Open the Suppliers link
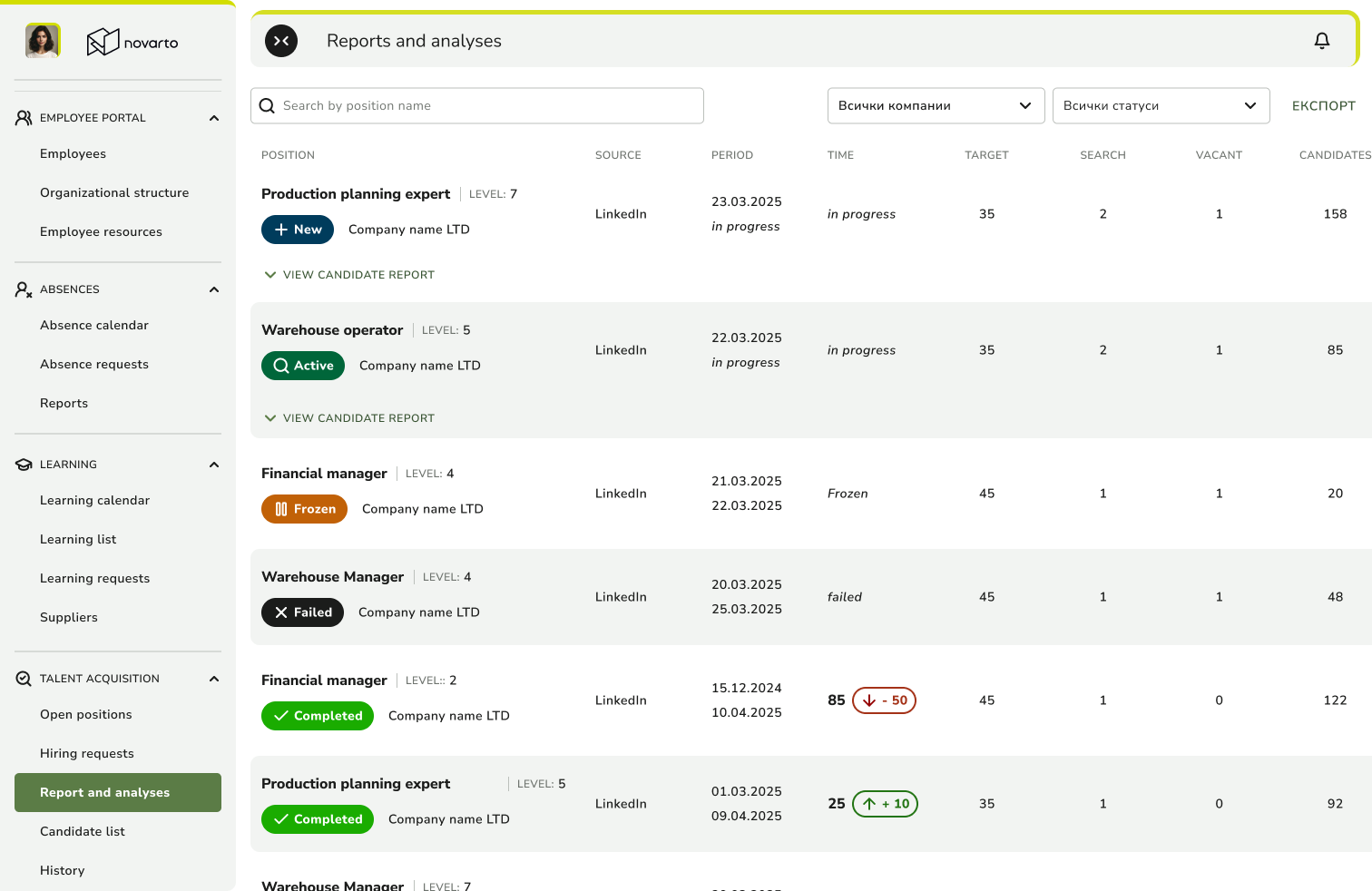The width and height of the screenshot is (1372, 891). [x=69, y=618]
